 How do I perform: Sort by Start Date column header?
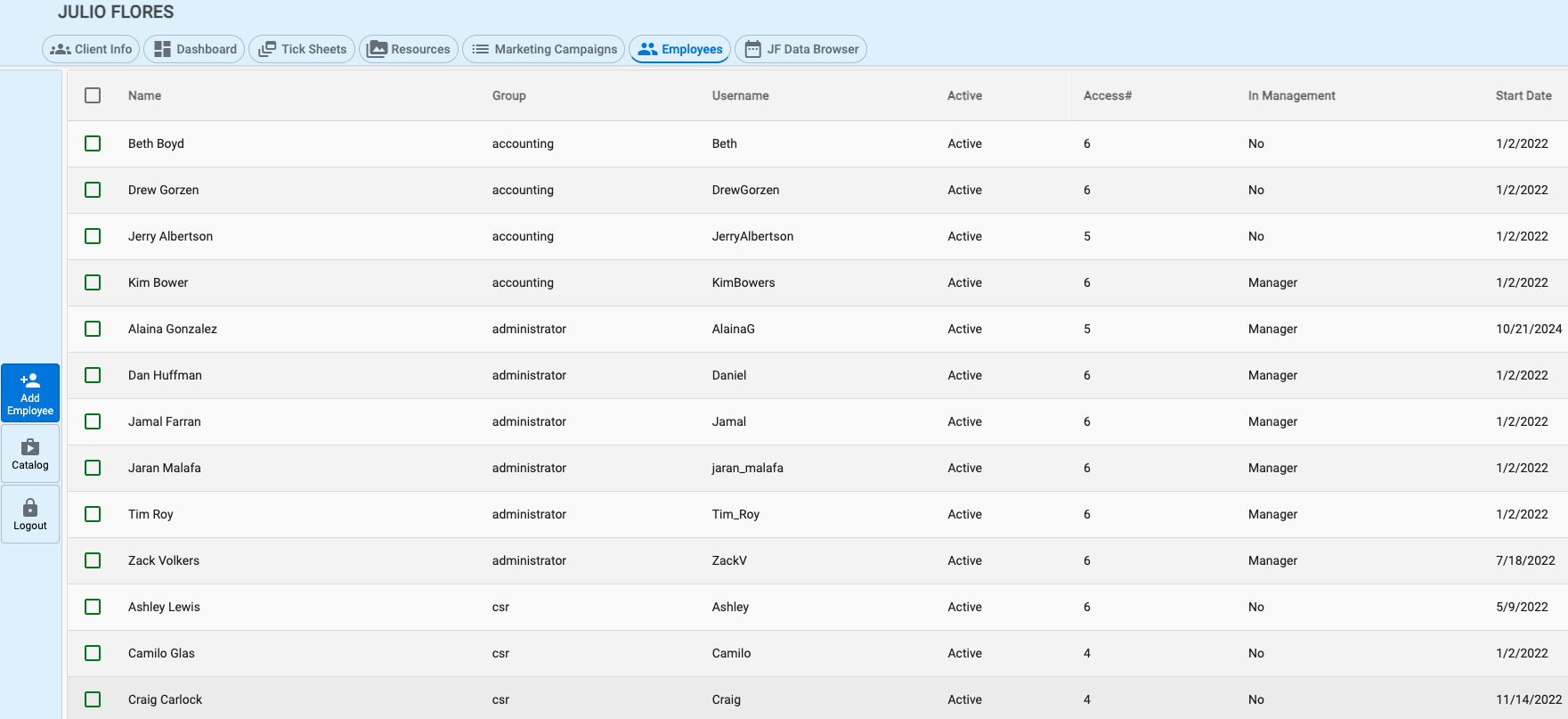1523,95
